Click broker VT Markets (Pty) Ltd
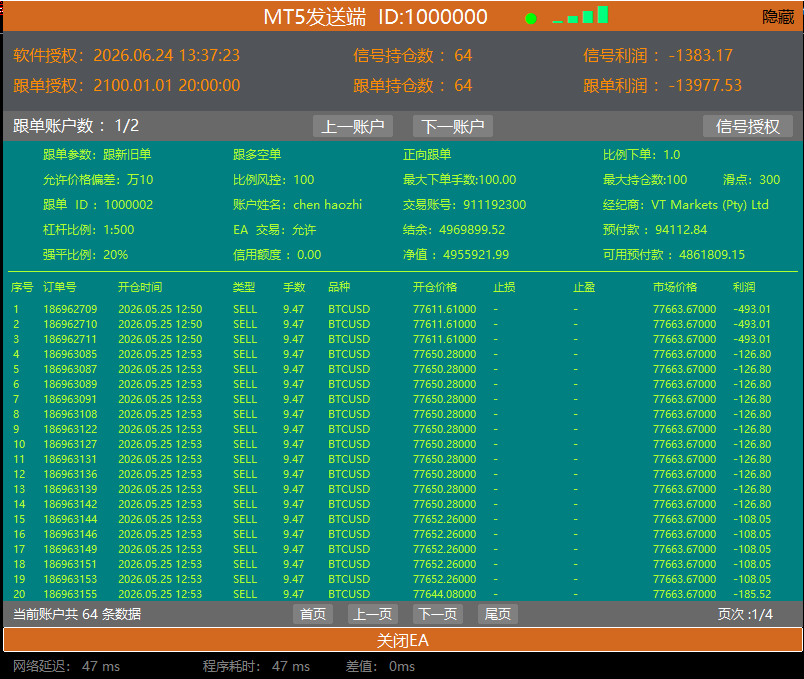The image size is (804, 679). coord(710,205)
